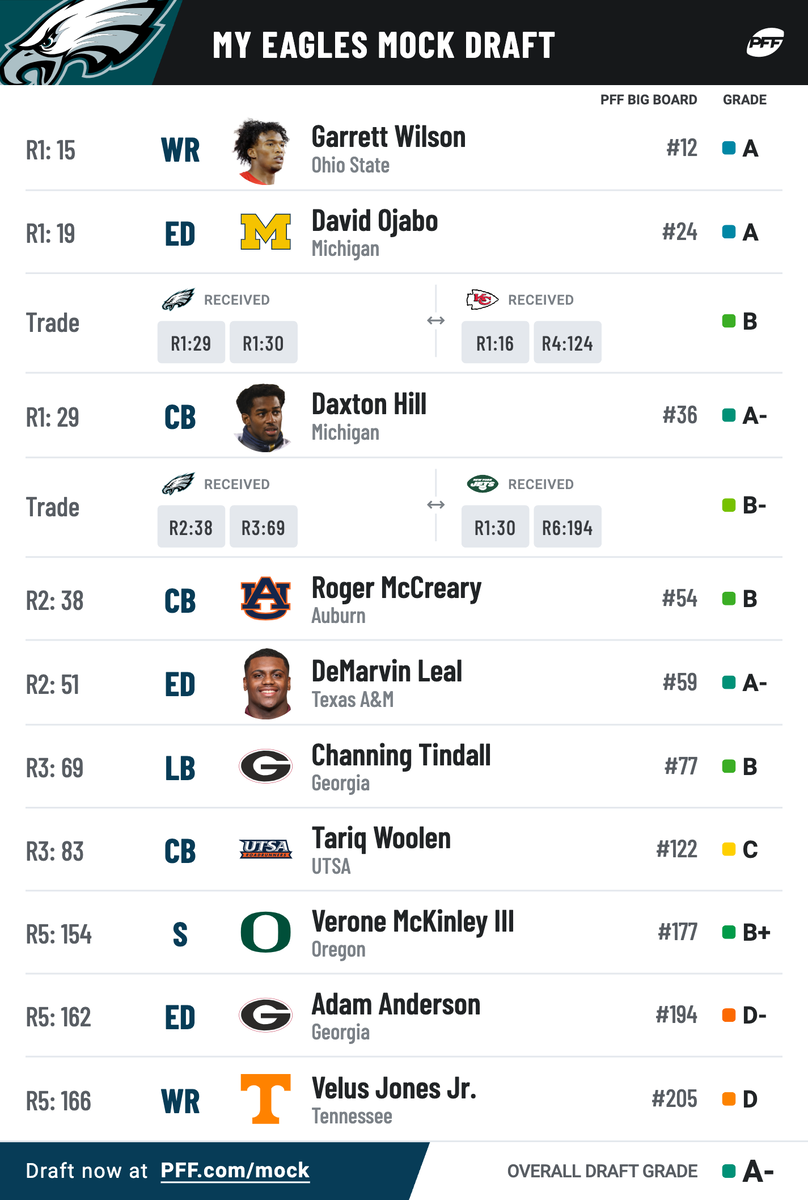Click the UTSA logo next to Tariq Woolen
This screenshot has height=1200, width=808.
(x=265, y=850)
